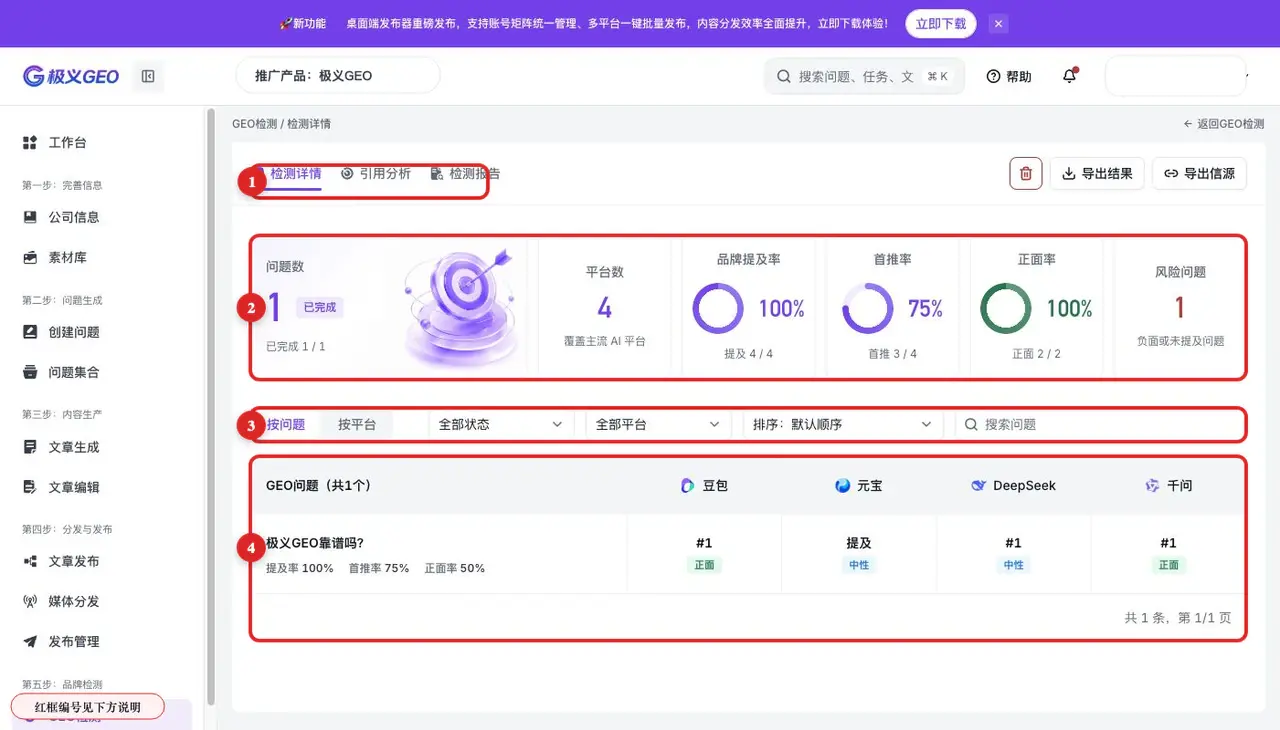Image resolution: width=1280 pixels, height=730 pixels.
Task: Click the 极义GEO logo
Action: [x=71, y=76]
